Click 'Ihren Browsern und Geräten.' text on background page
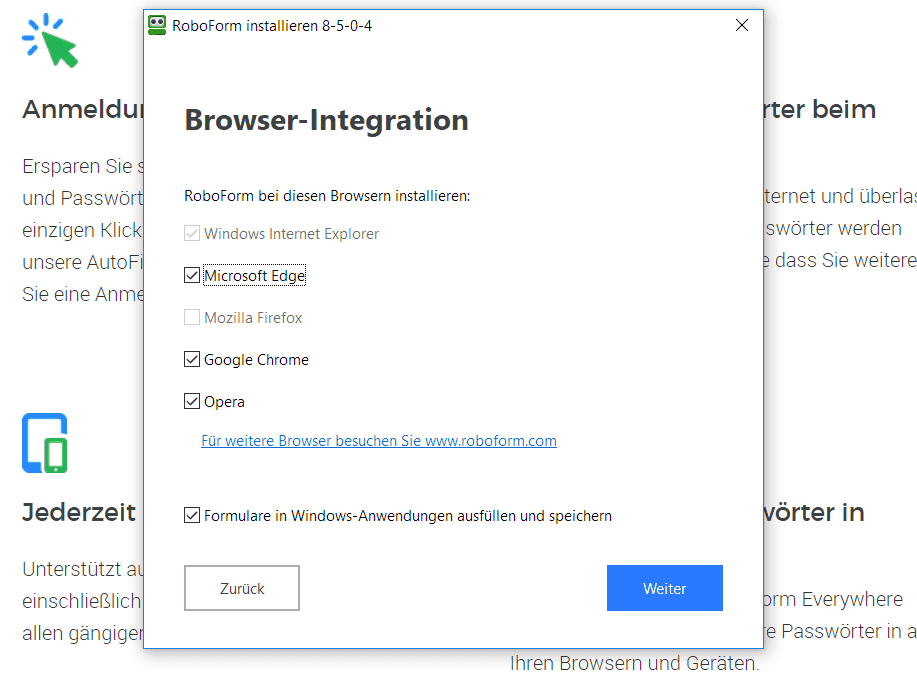Screen dimensions: 917x679 pyautogui.click(x=635, y=663)
